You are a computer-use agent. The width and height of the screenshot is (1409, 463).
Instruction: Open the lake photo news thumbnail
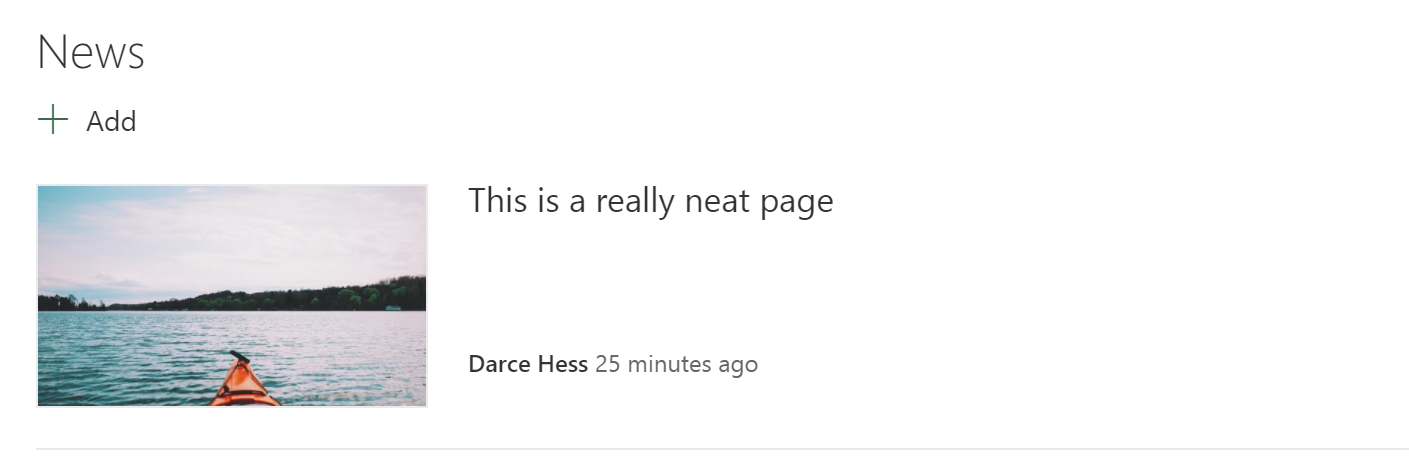tap(232, 296)
